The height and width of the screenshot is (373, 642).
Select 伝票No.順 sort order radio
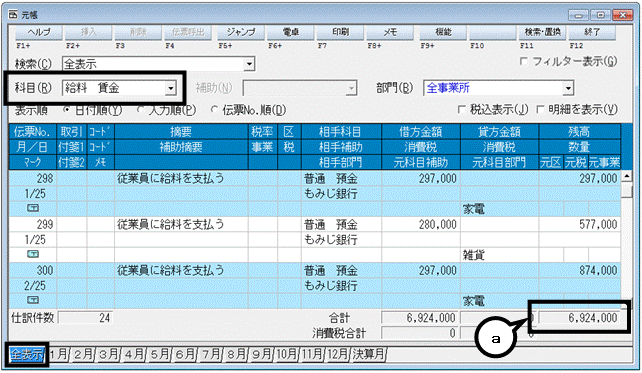tap(214, 110)
